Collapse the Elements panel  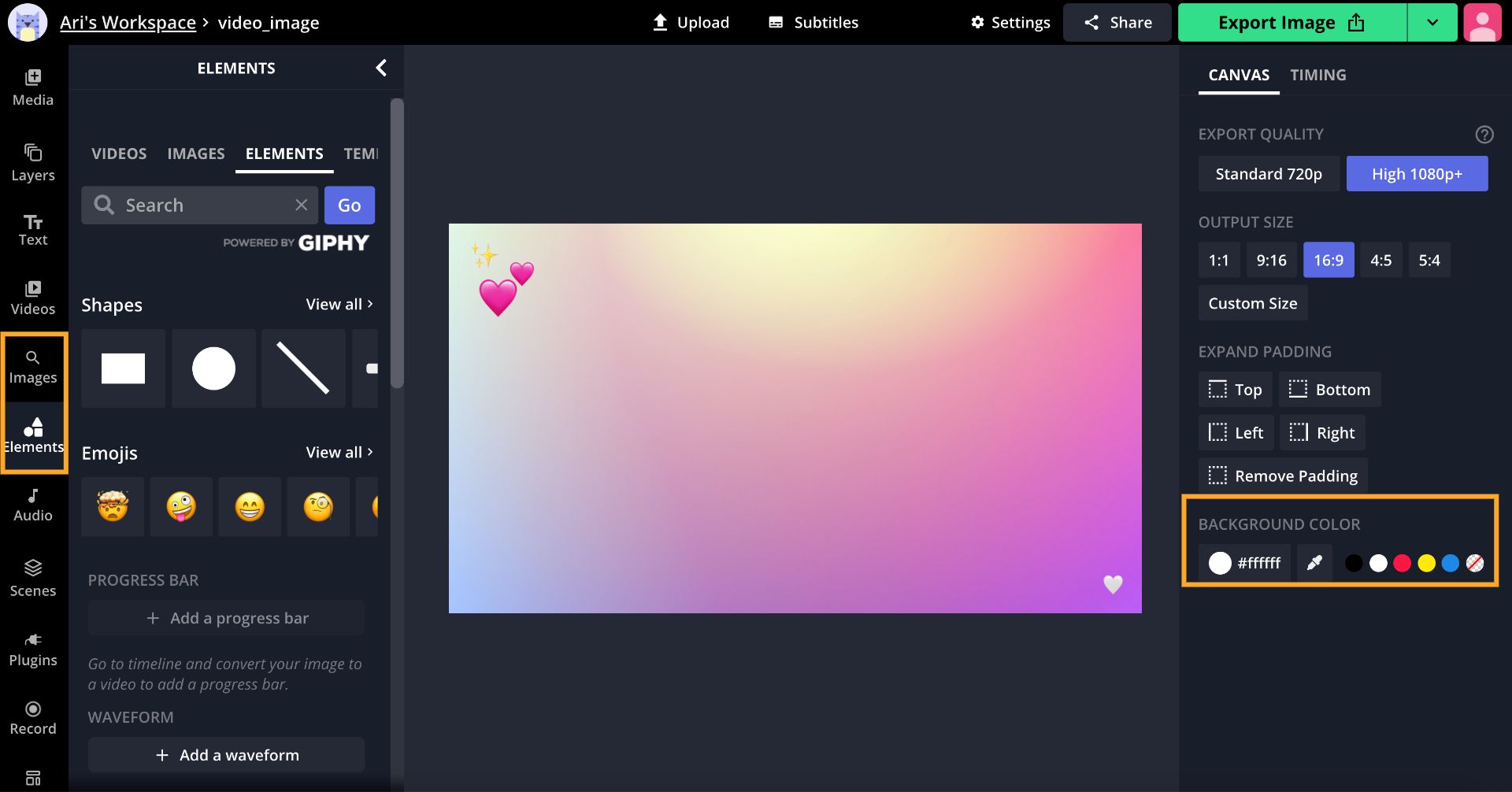(381, 68)
